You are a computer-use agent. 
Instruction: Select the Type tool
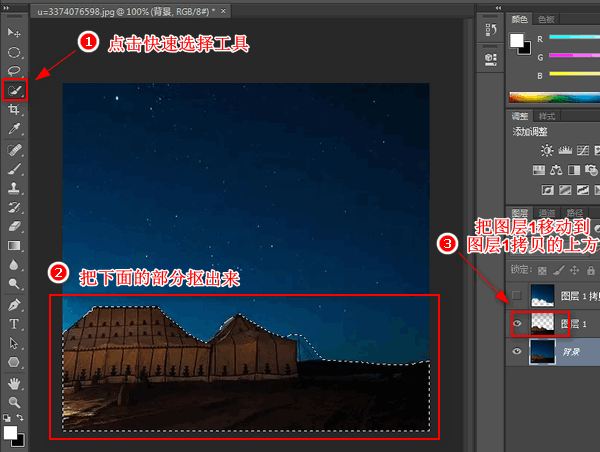[14, 324]
